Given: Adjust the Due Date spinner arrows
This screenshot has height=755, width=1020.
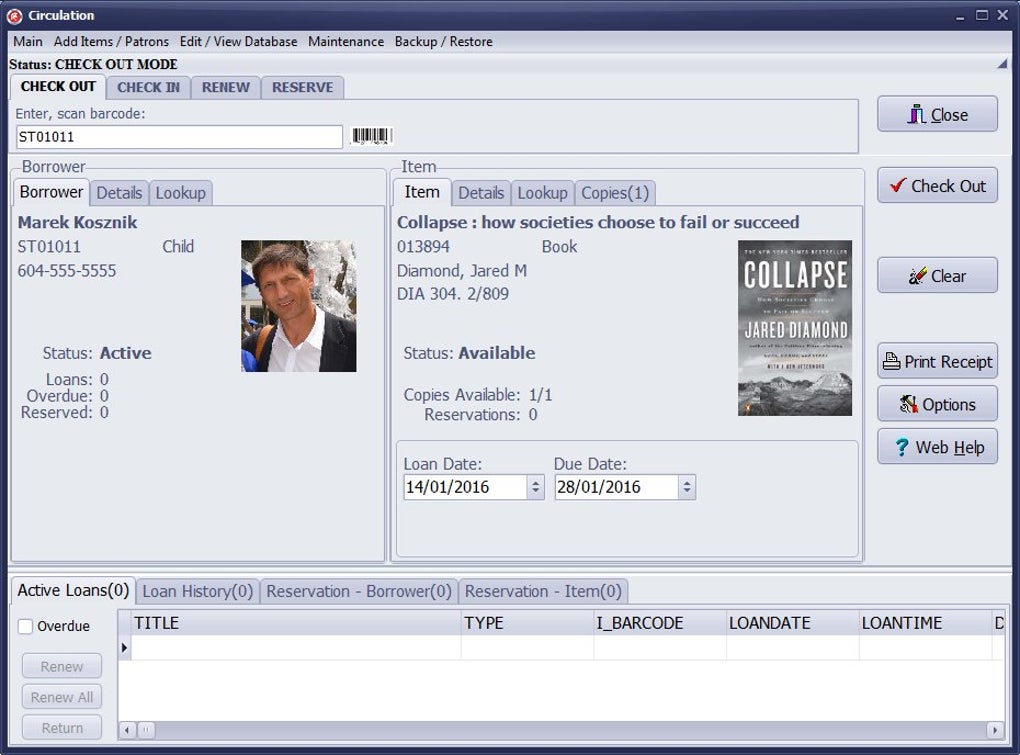Looking at the screenshot, I should [x=687, y=487].
